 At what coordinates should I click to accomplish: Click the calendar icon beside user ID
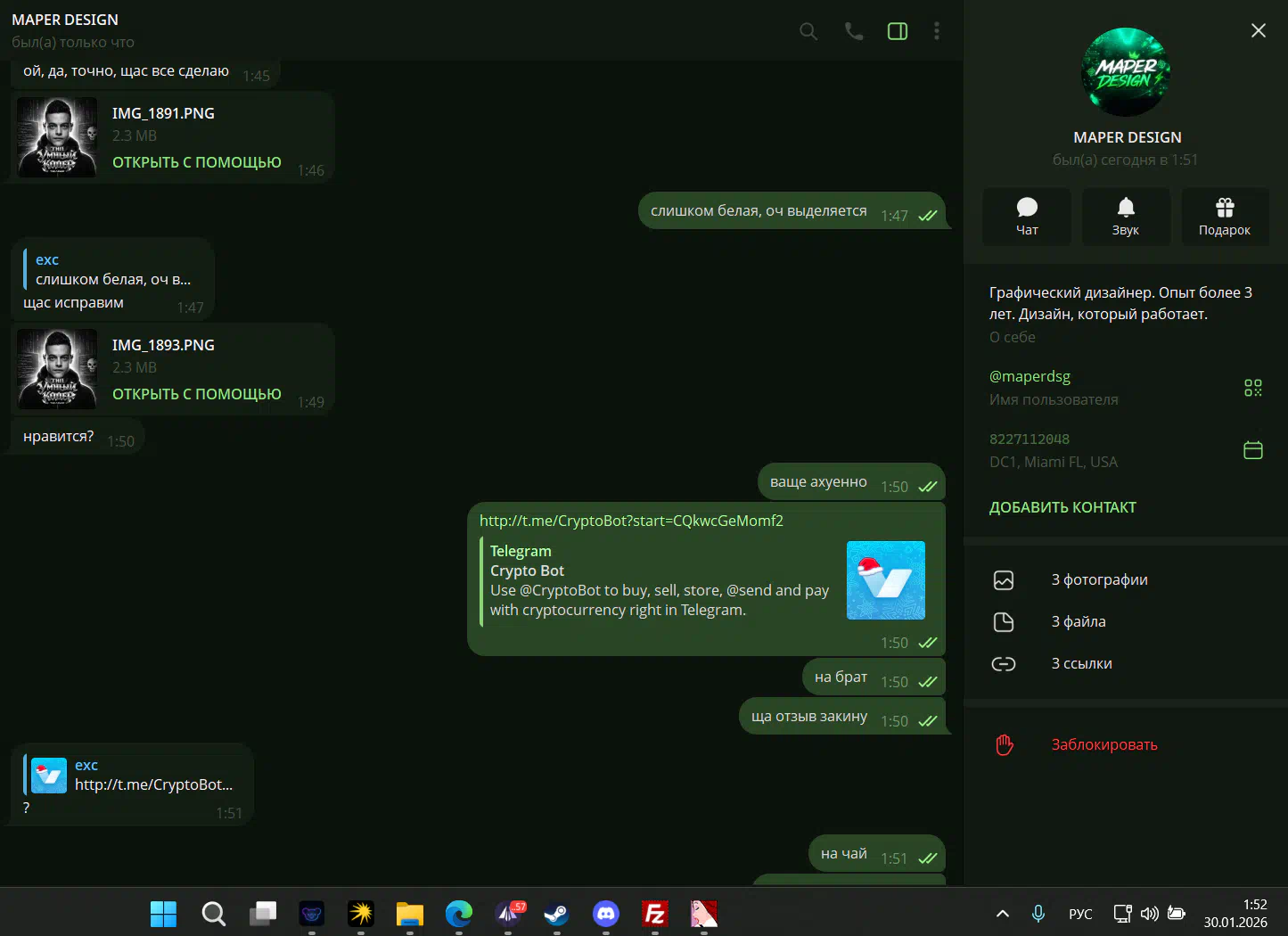tap(1252, 450)
